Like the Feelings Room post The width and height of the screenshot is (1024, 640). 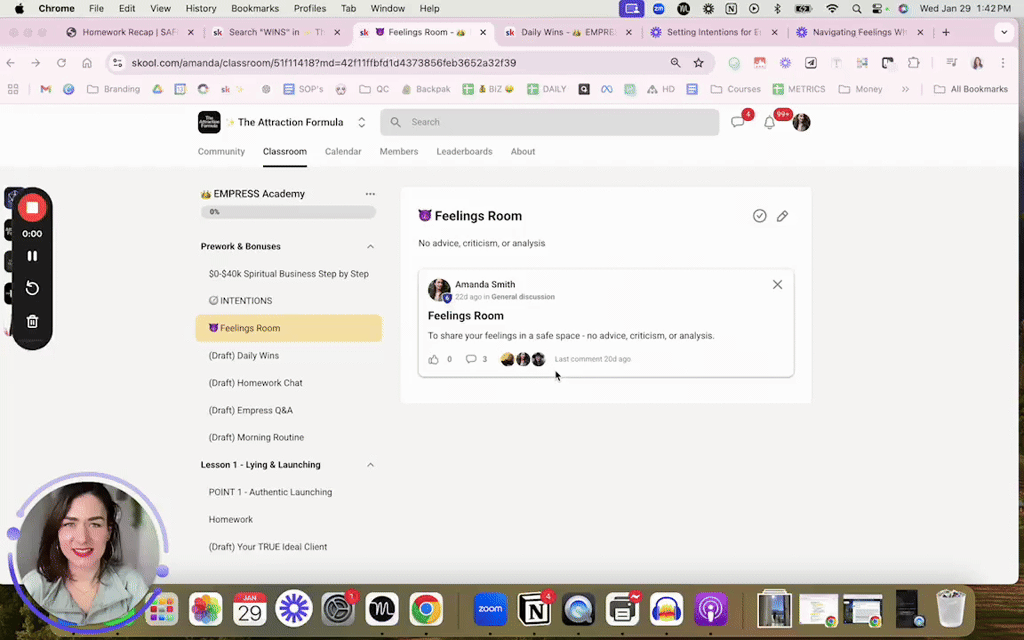434,359
